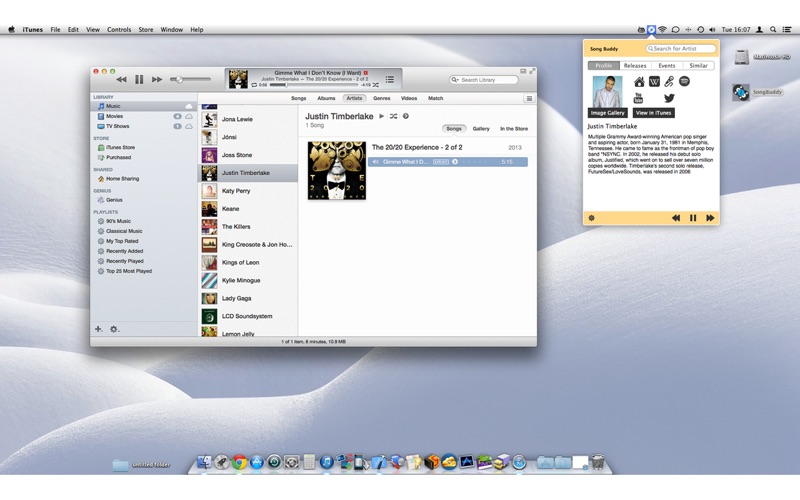This screenshot has width=800, height=500.
Task: Open view options list icon near Match
Action: coord(529,98)
